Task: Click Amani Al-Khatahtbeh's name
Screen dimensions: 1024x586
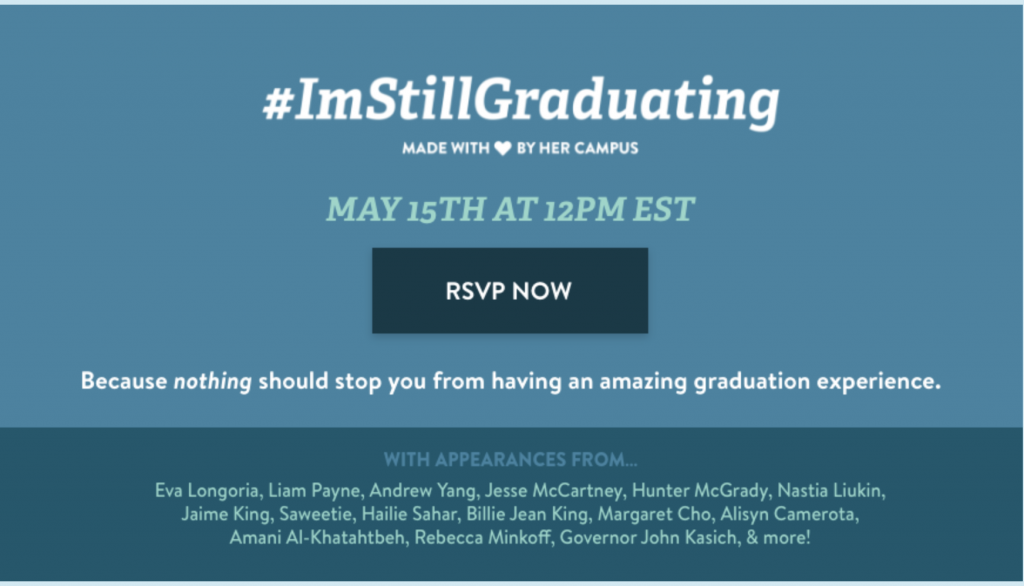Action: click(x=318, y=538)
